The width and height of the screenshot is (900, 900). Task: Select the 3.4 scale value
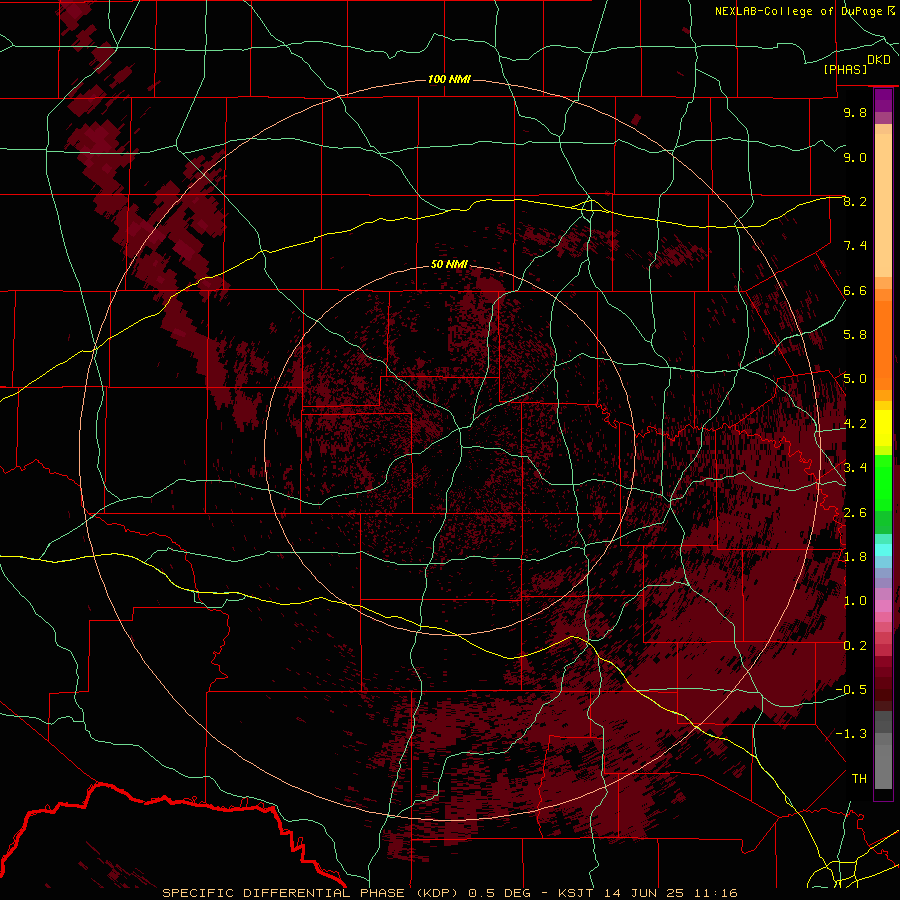click(855, 468)
